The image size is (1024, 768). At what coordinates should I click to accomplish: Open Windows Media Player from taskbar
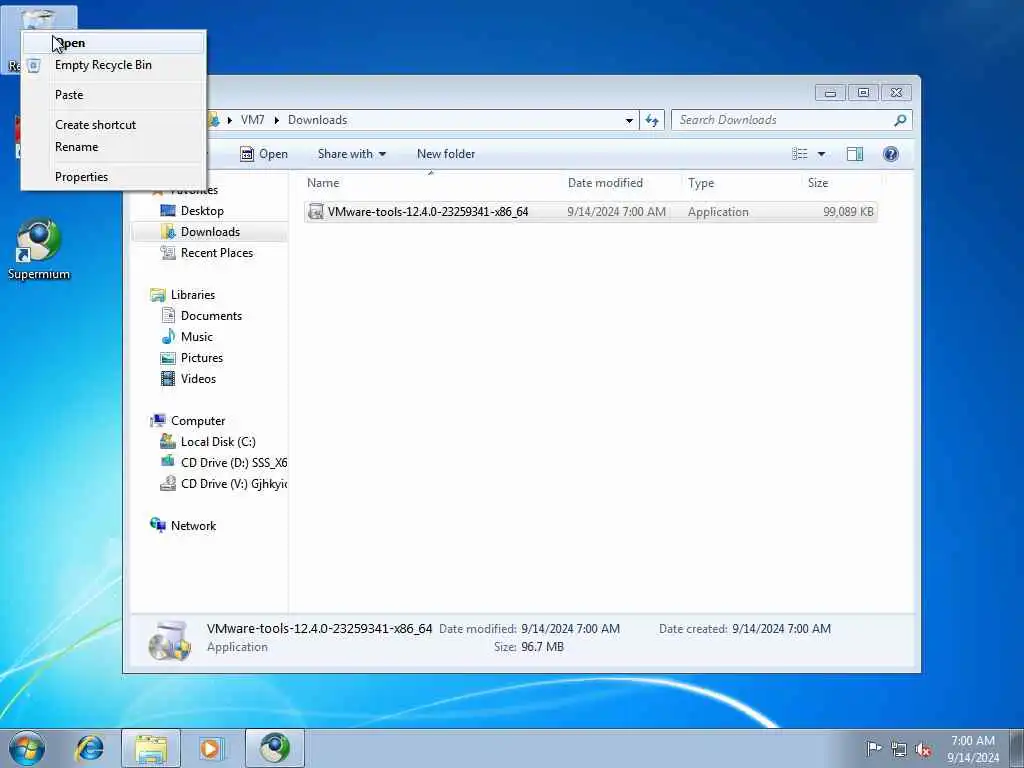[x=212, y=748]
